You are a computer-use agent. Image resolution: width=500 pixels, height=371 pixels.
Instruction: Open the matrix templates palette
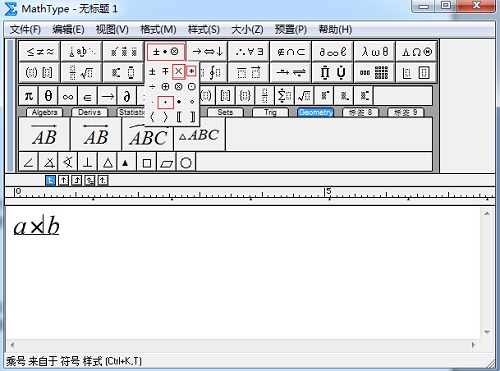coord(375,72)
